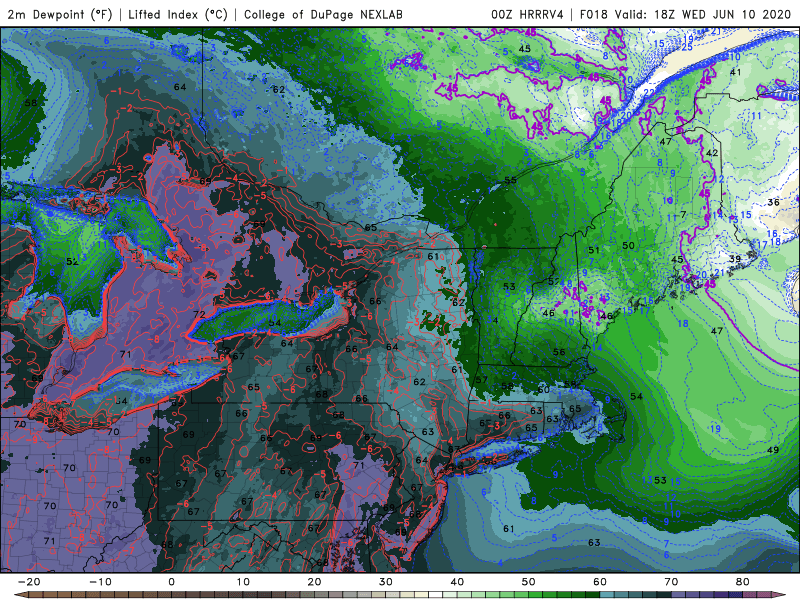Click the "51" dewpoint value on map
The width and height of the screenshot is (800, 600).
click(x=594, y=250)
